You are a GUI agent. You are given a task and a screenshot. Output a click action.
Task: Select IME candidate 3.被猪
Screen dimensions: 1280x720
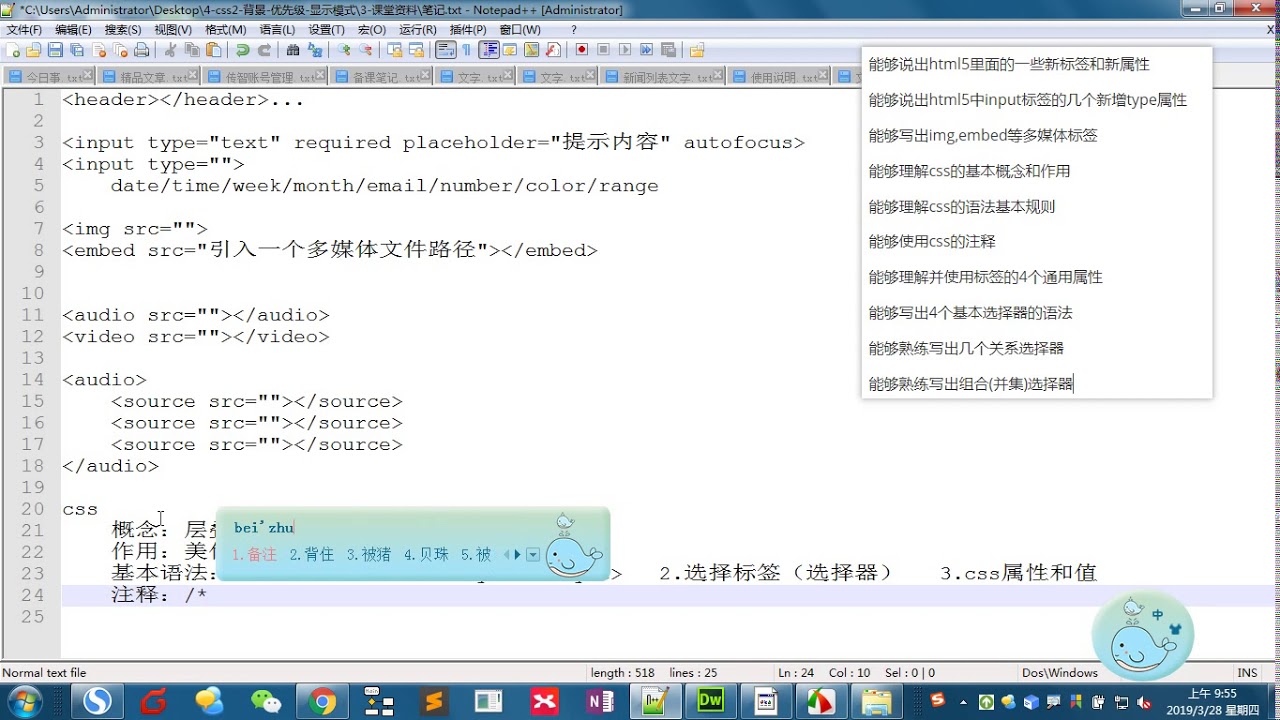pyautogui.click(x=369, y=554)
